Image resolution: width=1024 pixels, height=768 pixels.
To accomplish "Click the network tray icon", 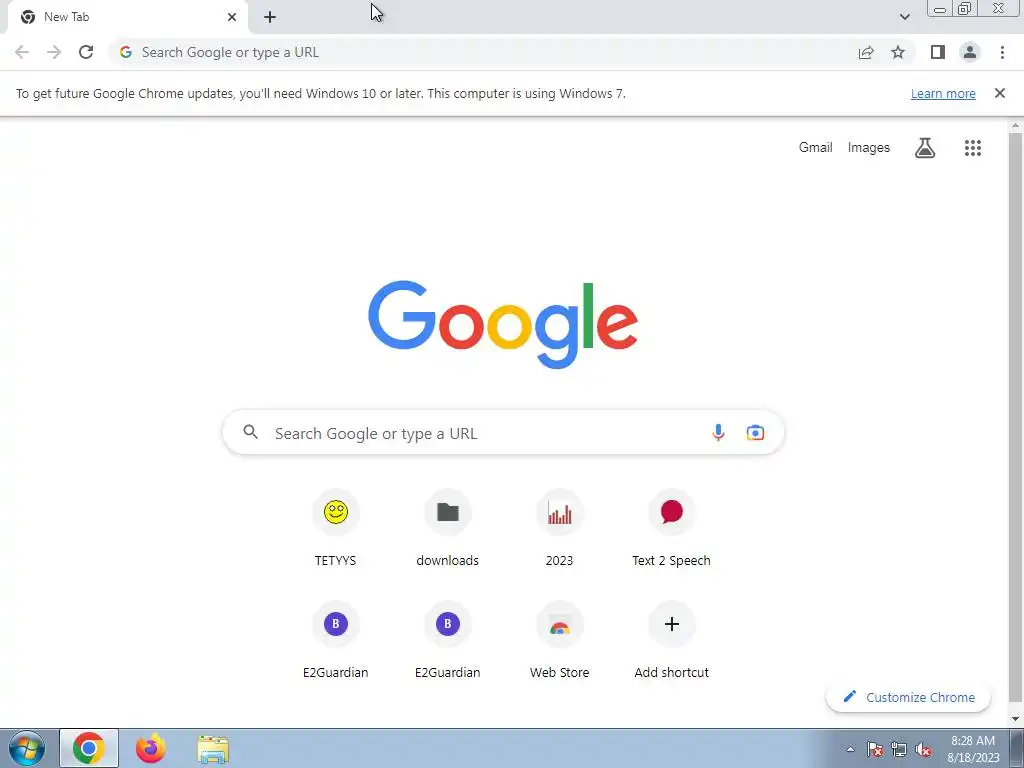I will pos(899,750).
